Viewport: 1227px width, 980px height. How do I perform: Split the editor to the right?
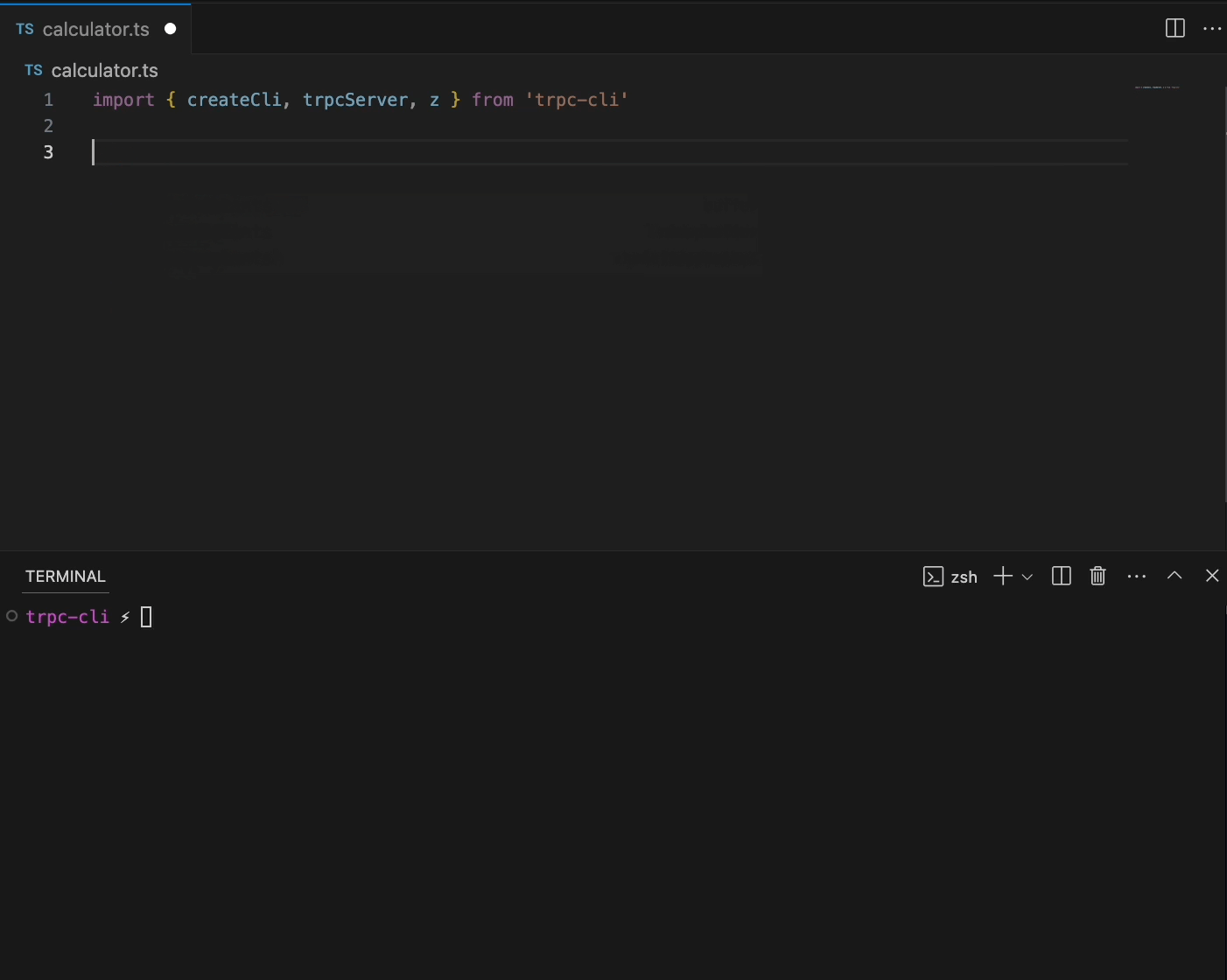pyautogui.click(x=1175, y=29)
